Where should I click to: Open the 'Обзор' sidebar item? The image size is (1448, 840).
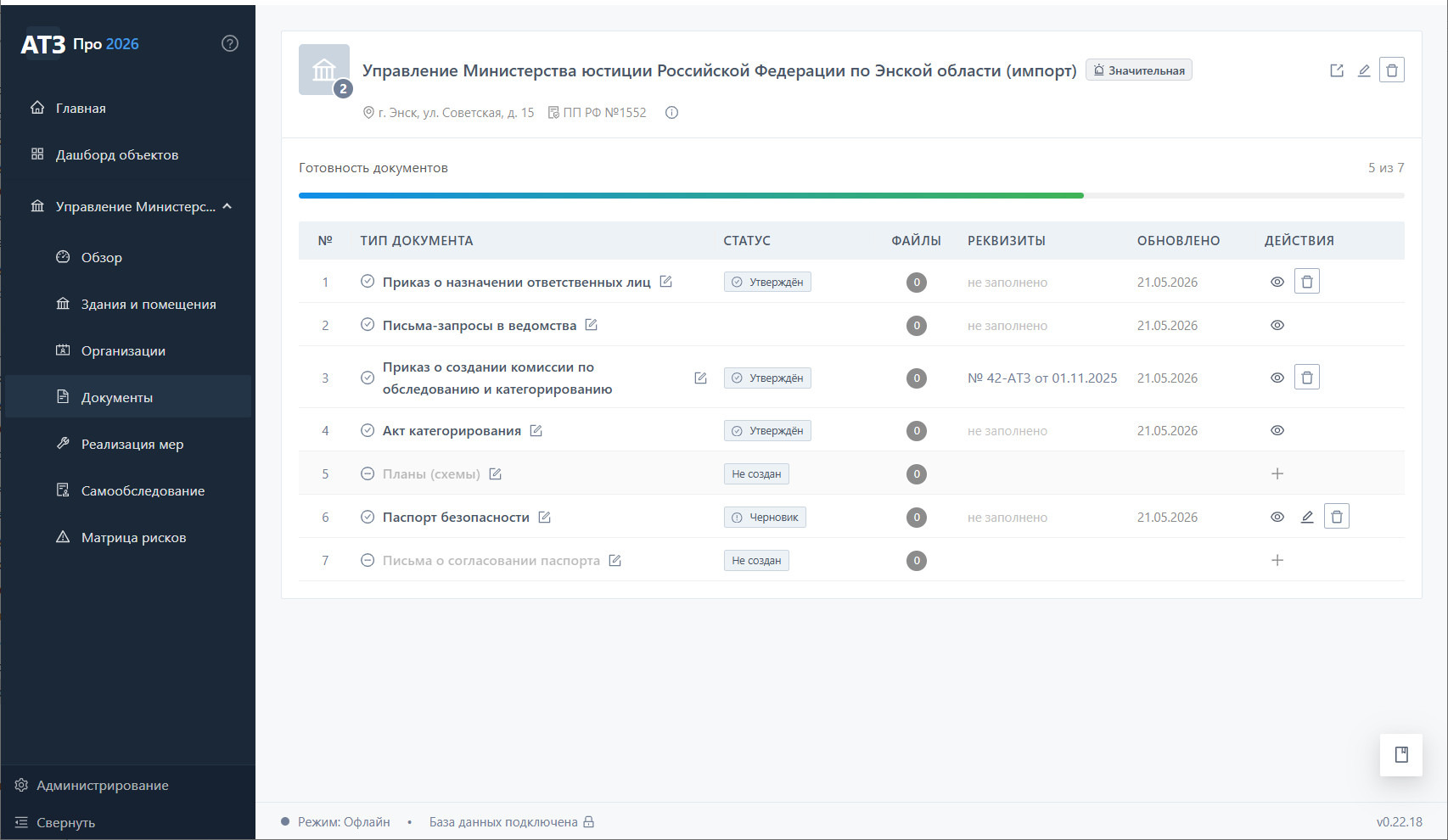click(x=128, y=257)
